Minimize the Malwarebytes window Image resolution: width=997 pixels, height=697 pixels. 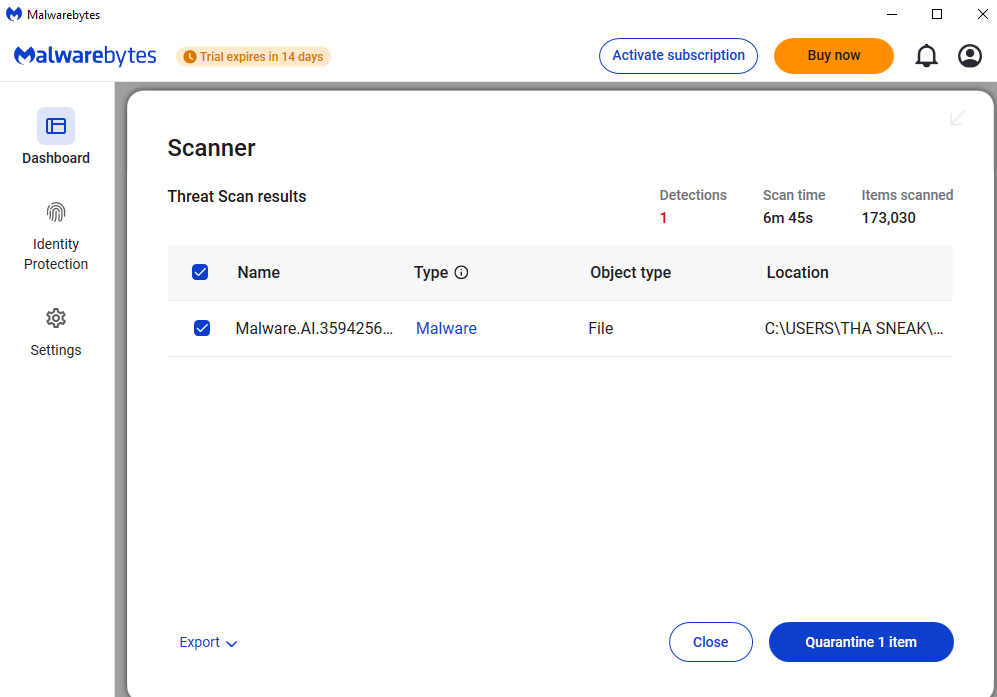click(892, 14)
